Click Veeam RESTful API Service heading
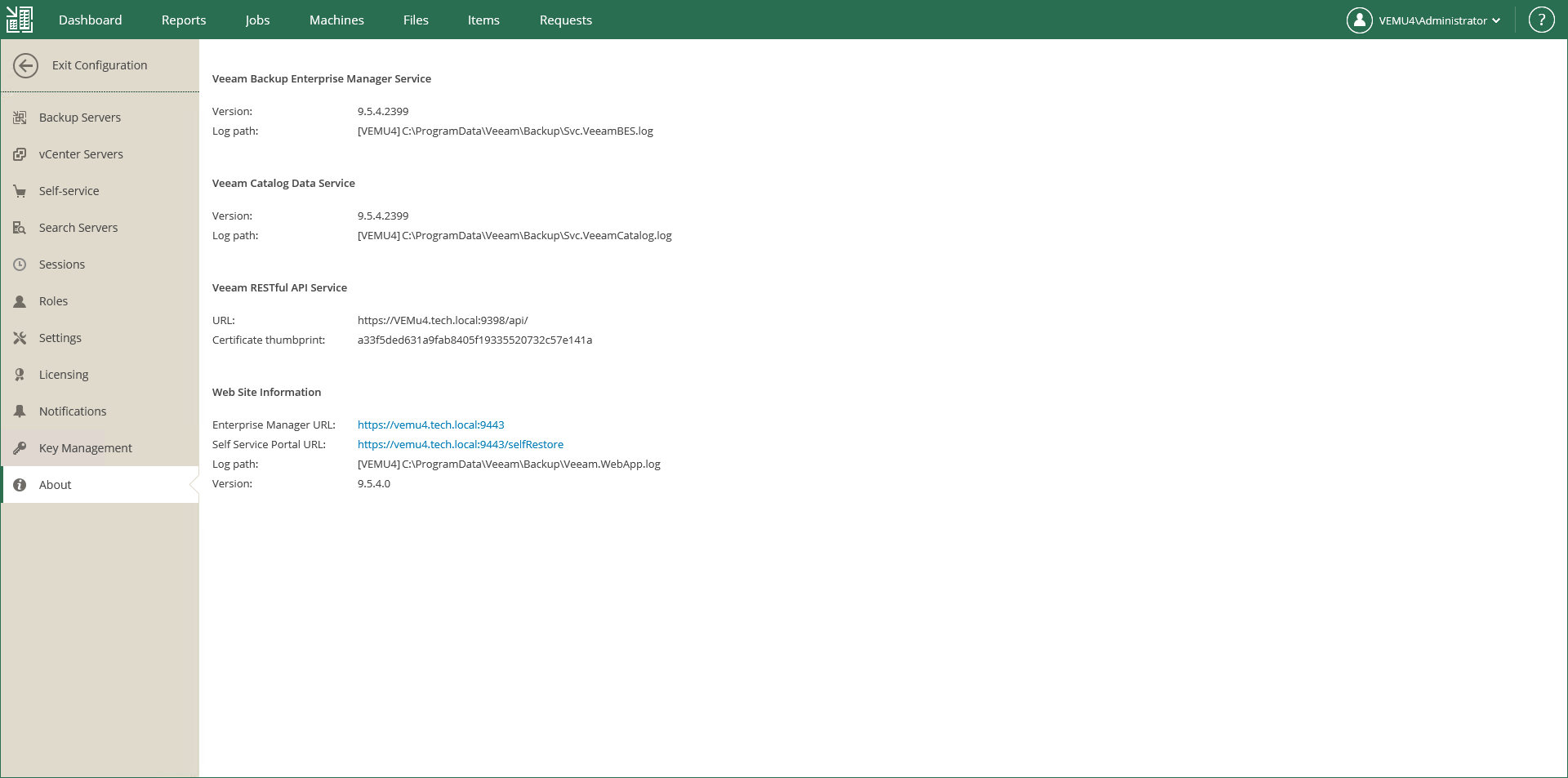This screenshot has height=778, width=1568. tap(279, 287)
